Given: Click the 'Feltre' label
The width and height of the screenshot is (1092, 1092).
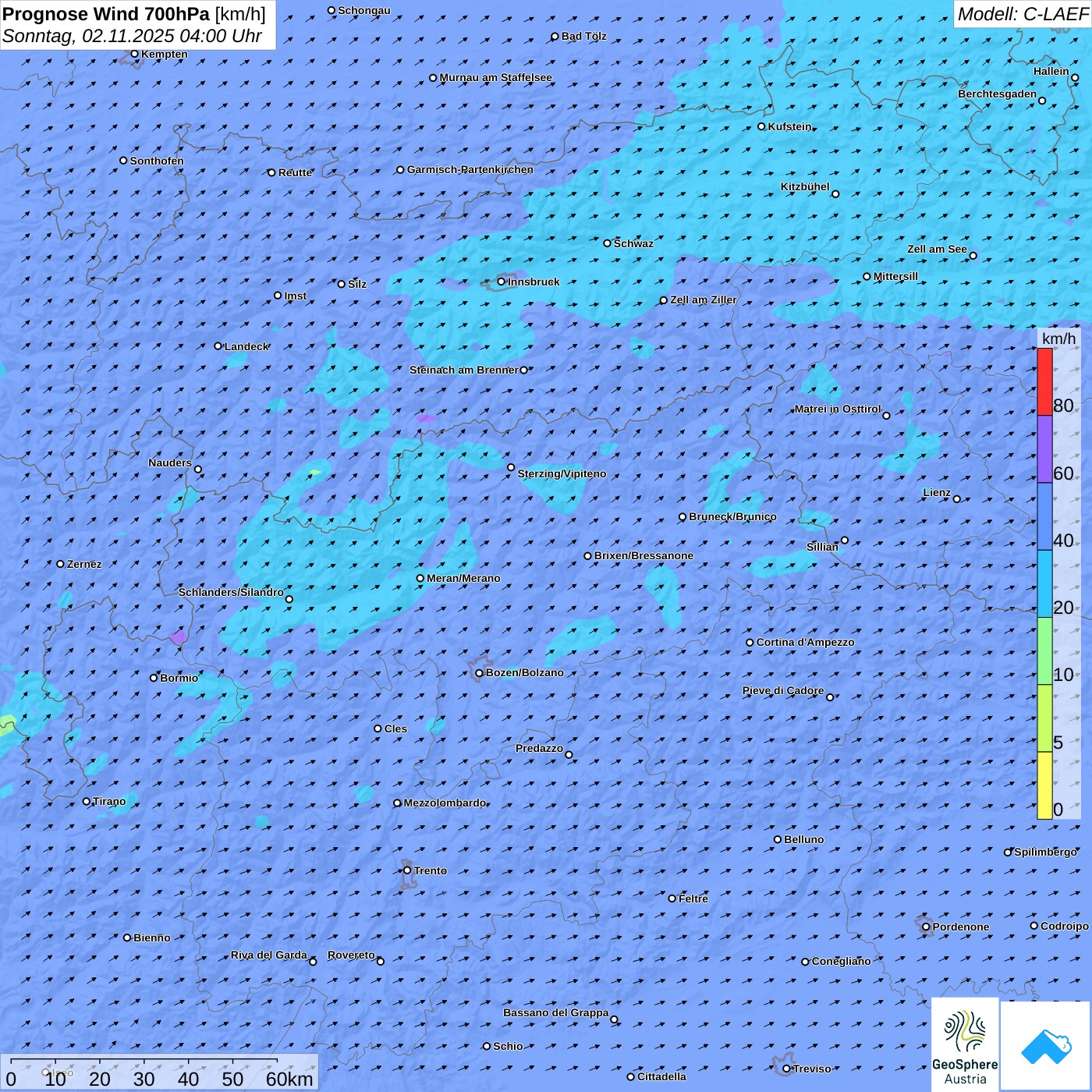Looking at the screenshot, I should tap(693, 899).
